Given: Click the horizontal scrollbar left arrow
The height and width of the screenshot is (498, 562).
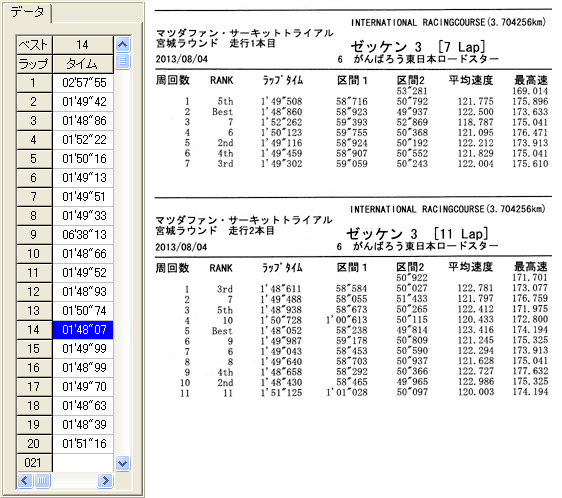Looking at the screenshot, I should pos(25,480).
